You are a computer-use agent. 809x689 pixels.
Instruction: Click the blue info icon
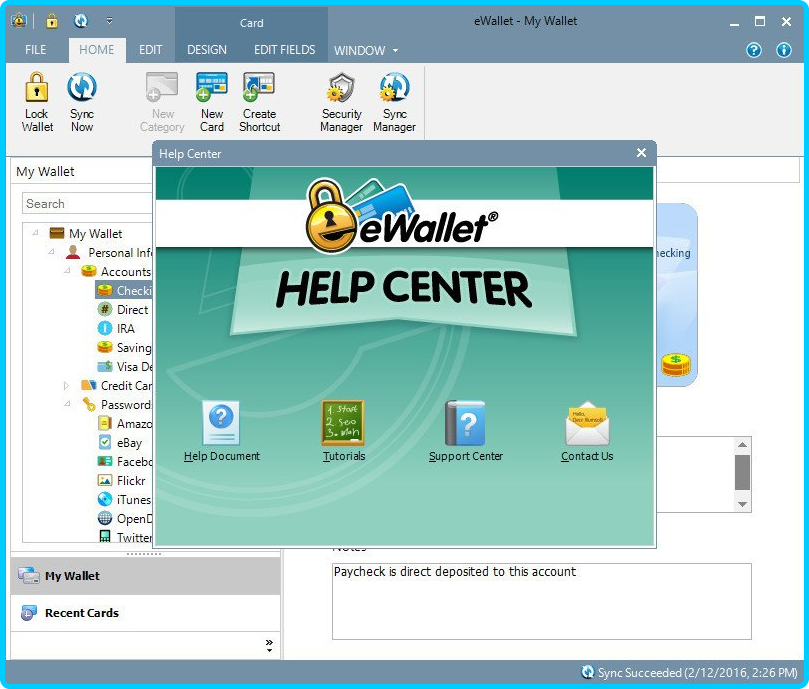point(784,50)
